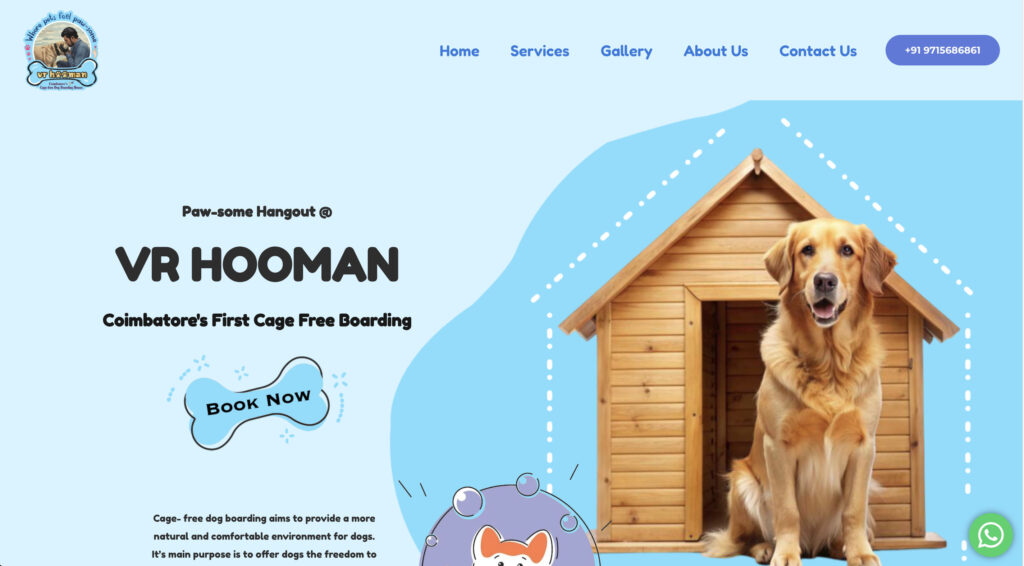Click the VR Hooman circular logo
This screenshot has width=1024, height=566.
(62, 50)
